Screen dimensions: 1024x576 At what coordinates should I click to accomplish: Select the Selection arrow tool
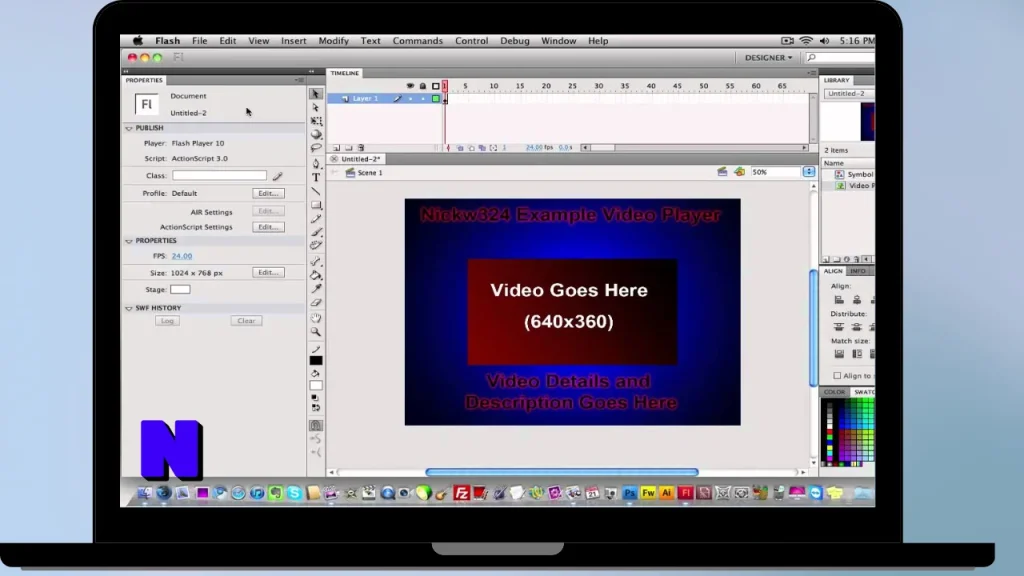point(315,93)
